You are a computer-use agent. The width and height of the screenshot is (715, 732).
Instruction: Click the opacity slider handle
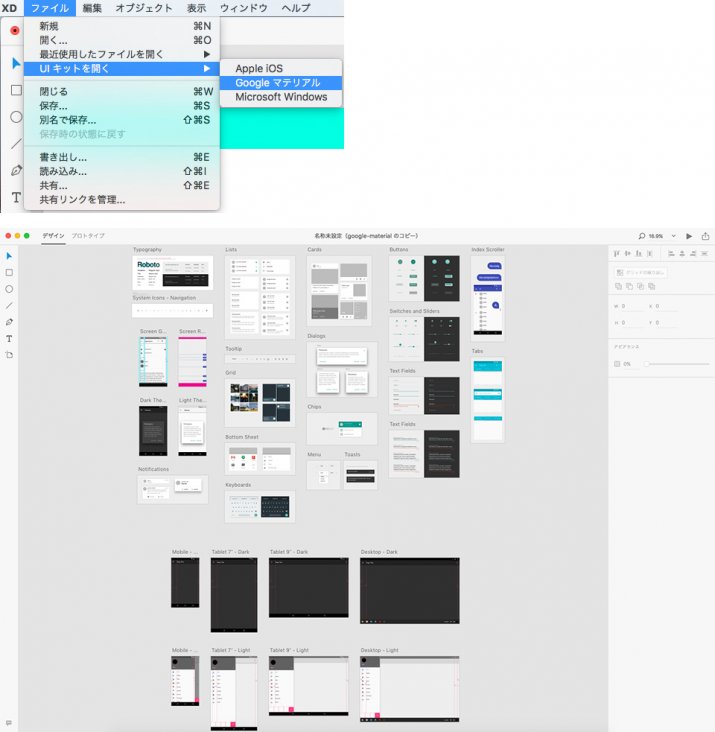click(646, 364)
